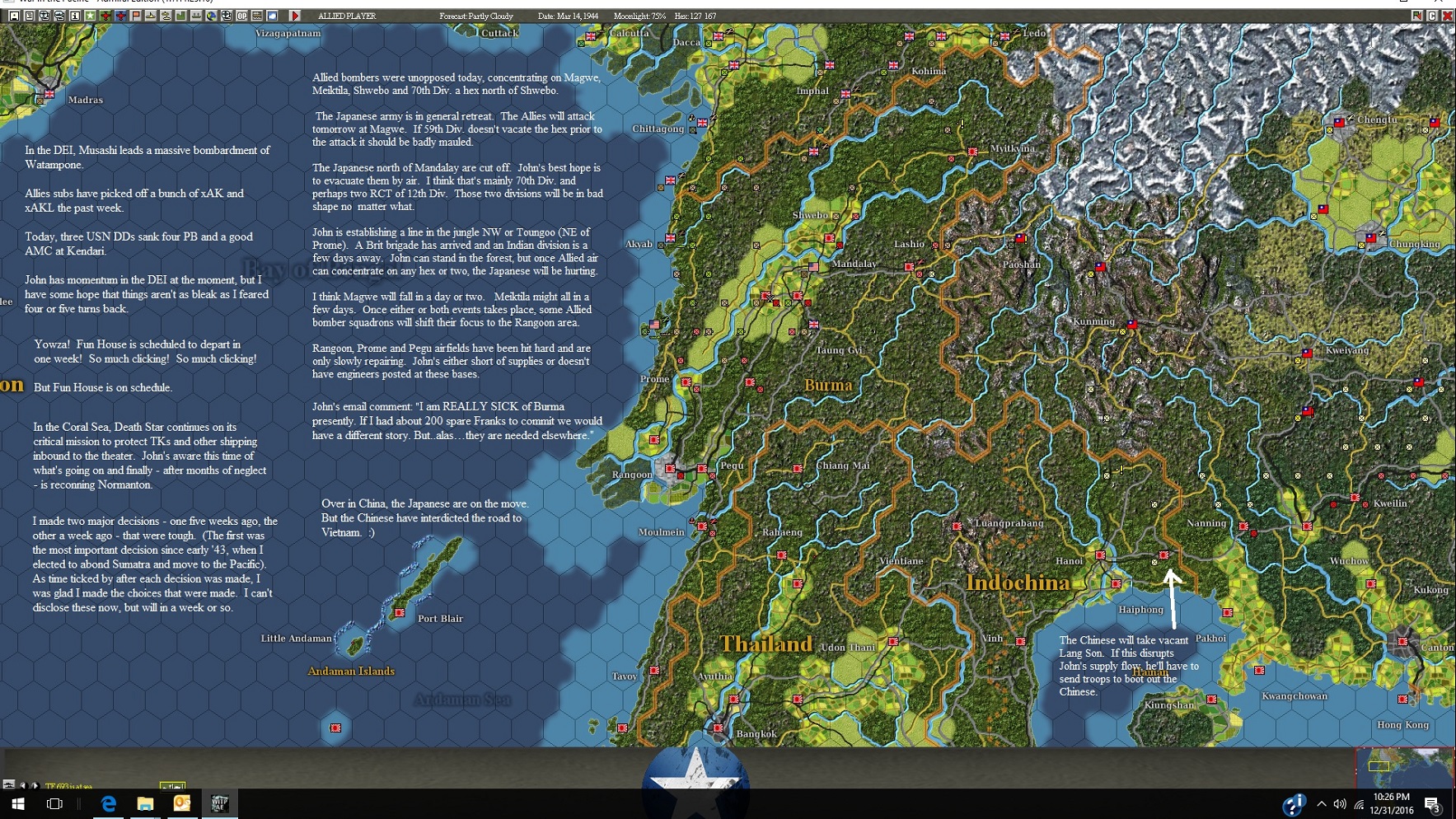1456x819 pixels.
Task: Click the red aircraft on green background icon
Action: click(x=105, y=16)
